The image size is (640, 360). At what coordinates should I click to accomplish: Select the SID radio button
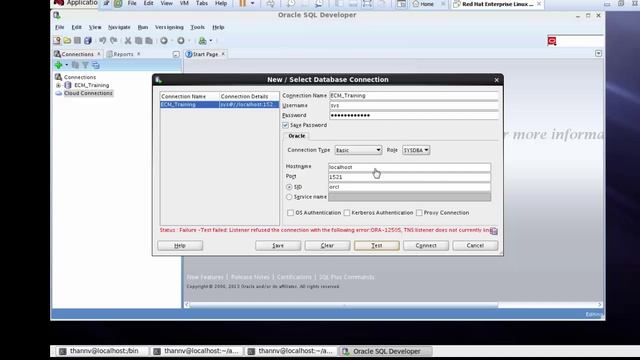point(289,187)
